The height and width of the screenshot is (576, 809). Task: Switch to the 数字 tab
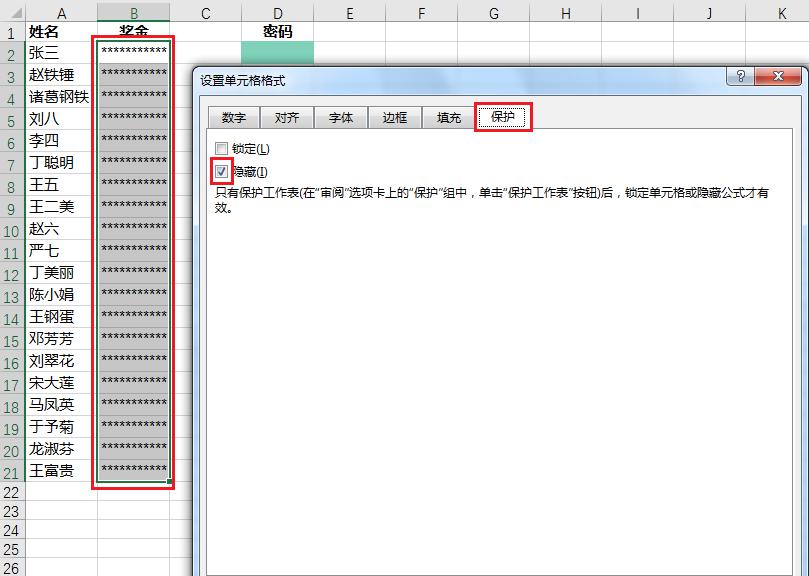(x=234, y=118)
